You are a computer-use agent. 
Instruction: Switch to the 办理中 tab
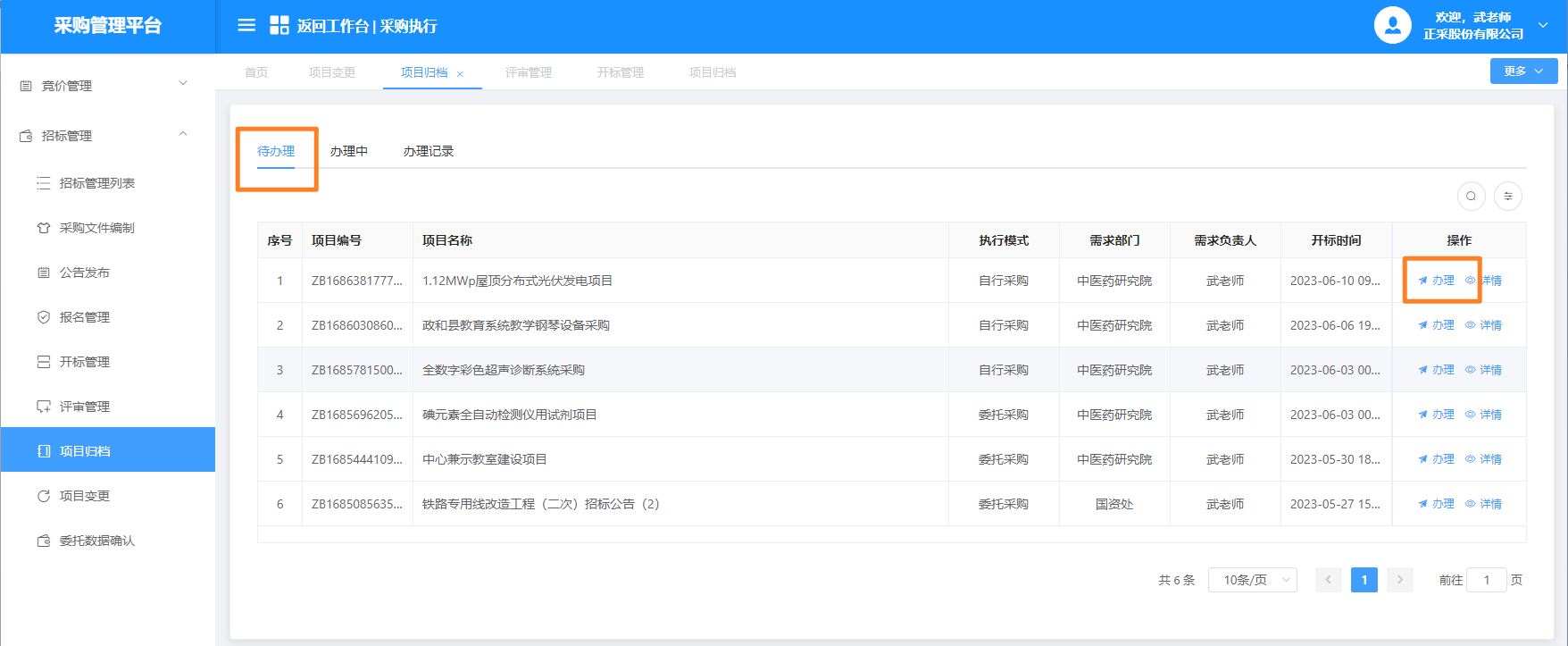348,151
